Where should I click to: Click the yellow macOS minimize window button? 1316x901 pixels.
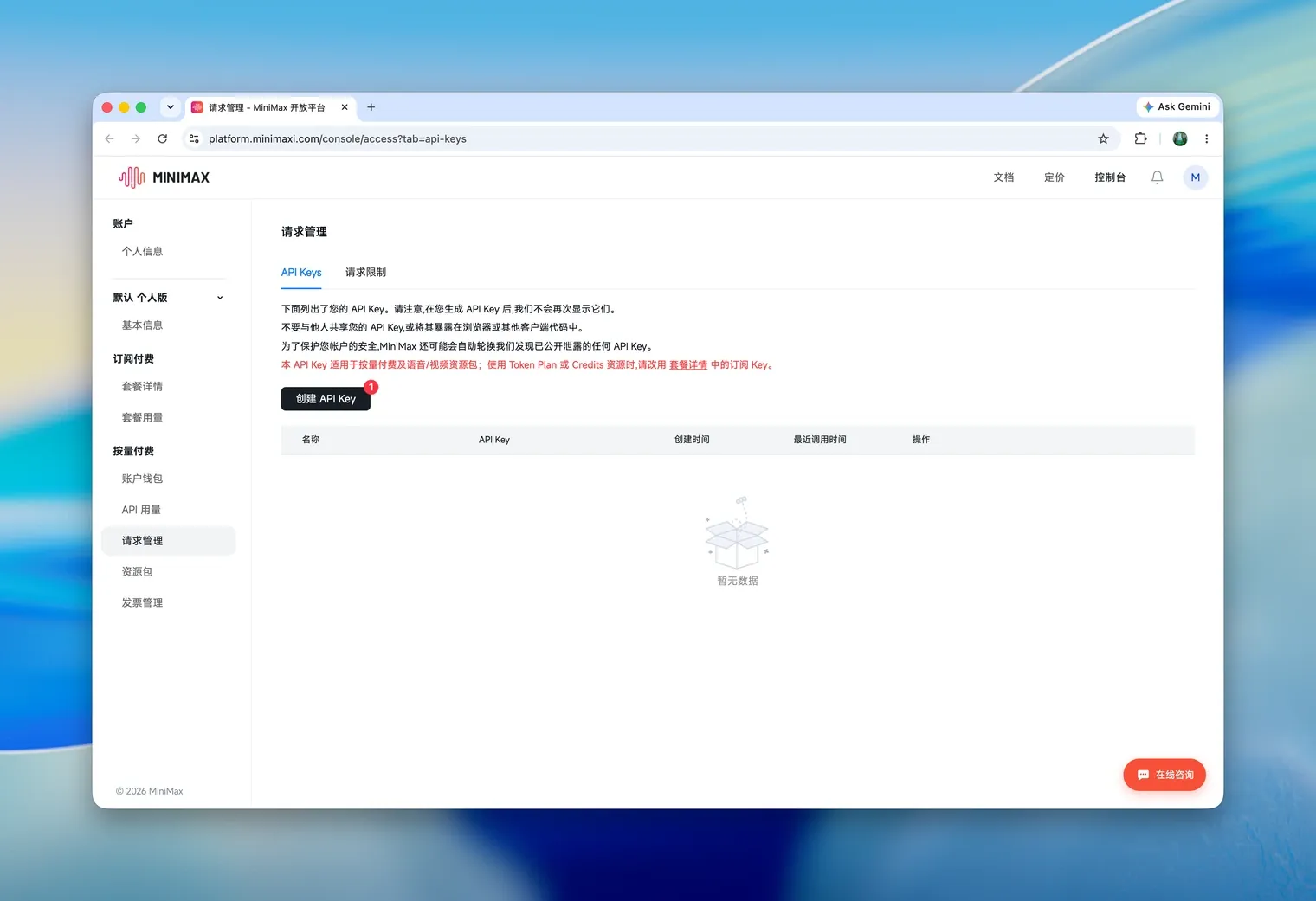124,107
